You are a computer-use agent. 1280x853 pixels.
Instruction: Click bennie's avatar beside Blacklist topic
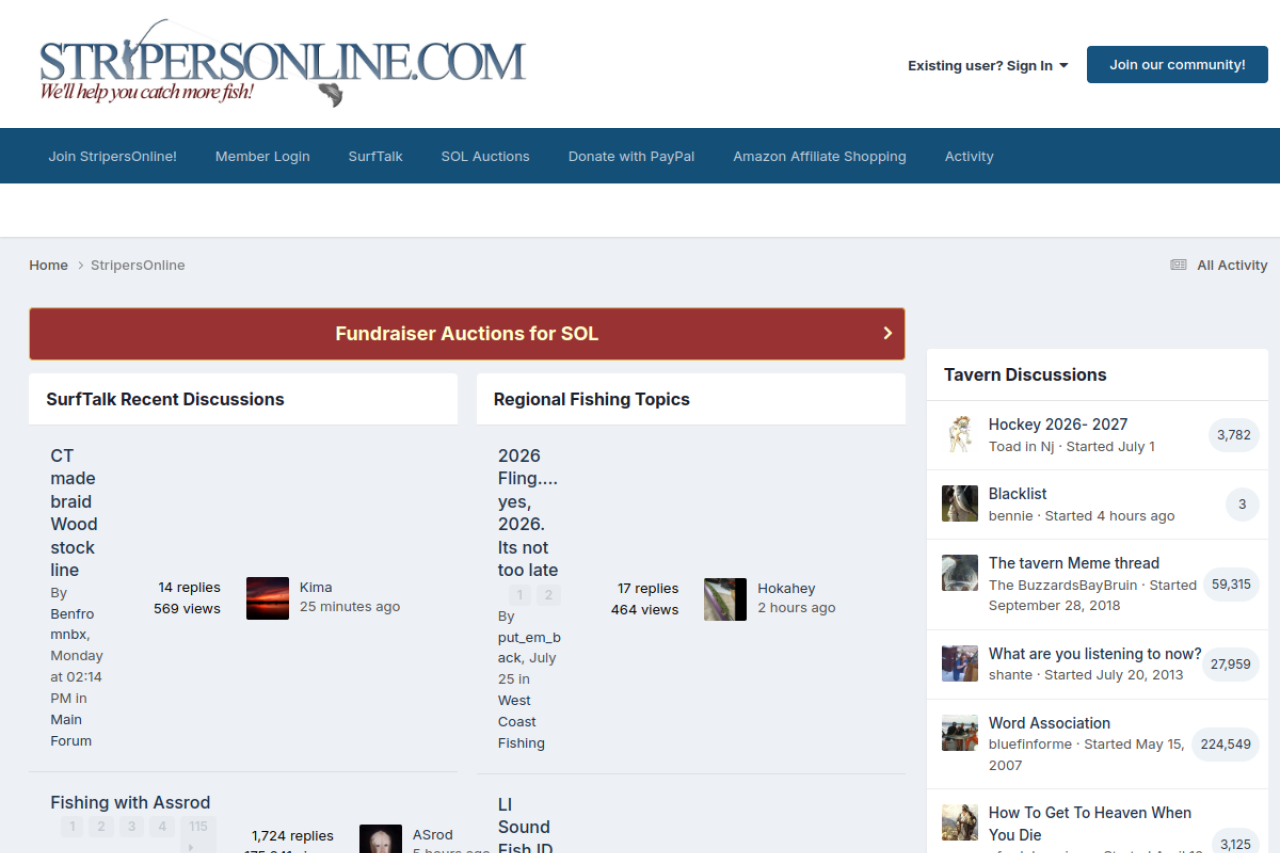pos(960,503)
